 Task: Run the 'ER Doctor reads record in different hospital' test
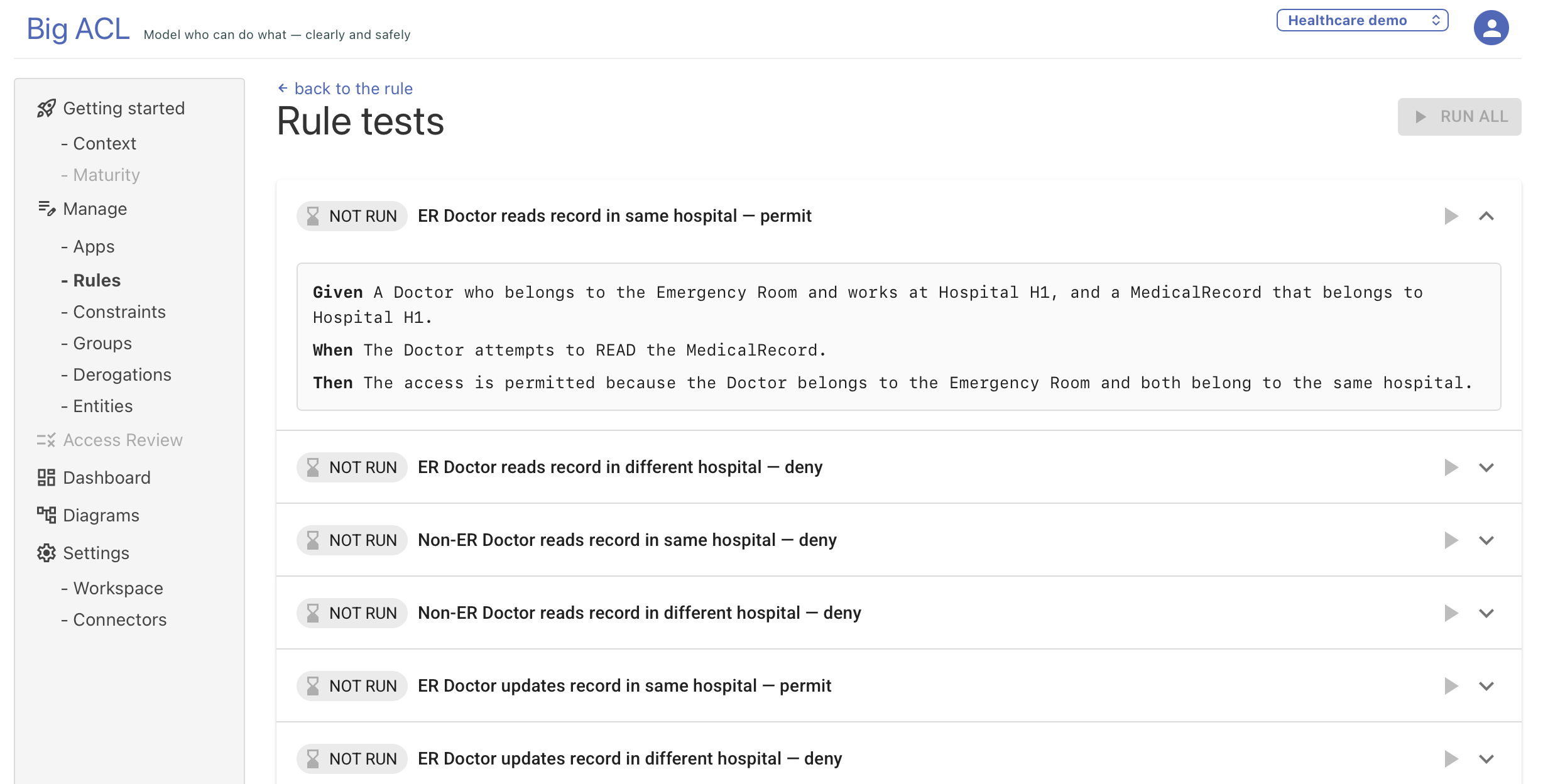[1451, 467]
